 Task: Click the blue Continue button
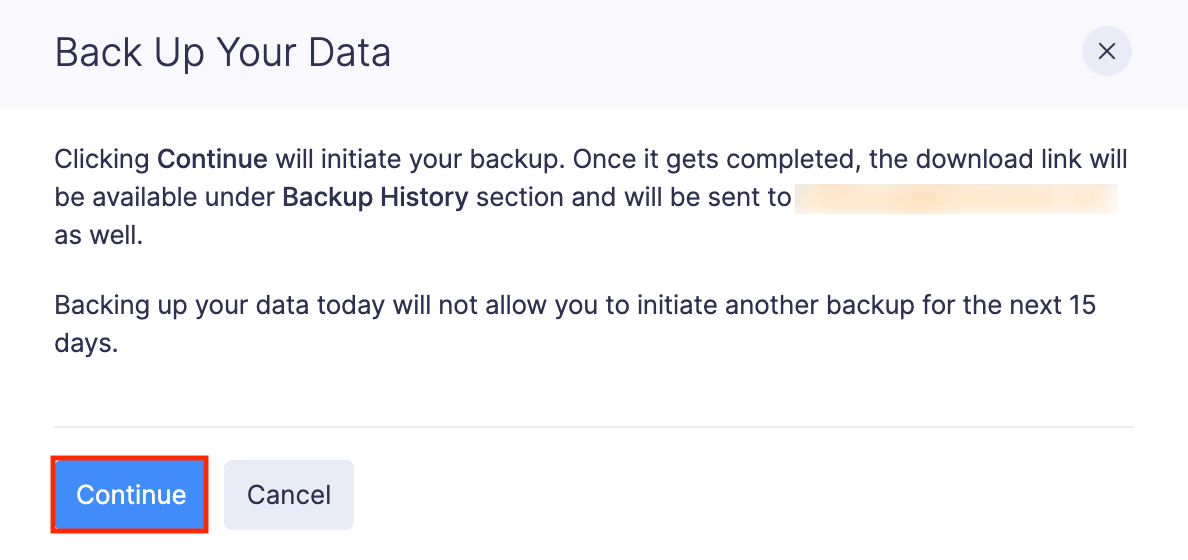(130, 495)
